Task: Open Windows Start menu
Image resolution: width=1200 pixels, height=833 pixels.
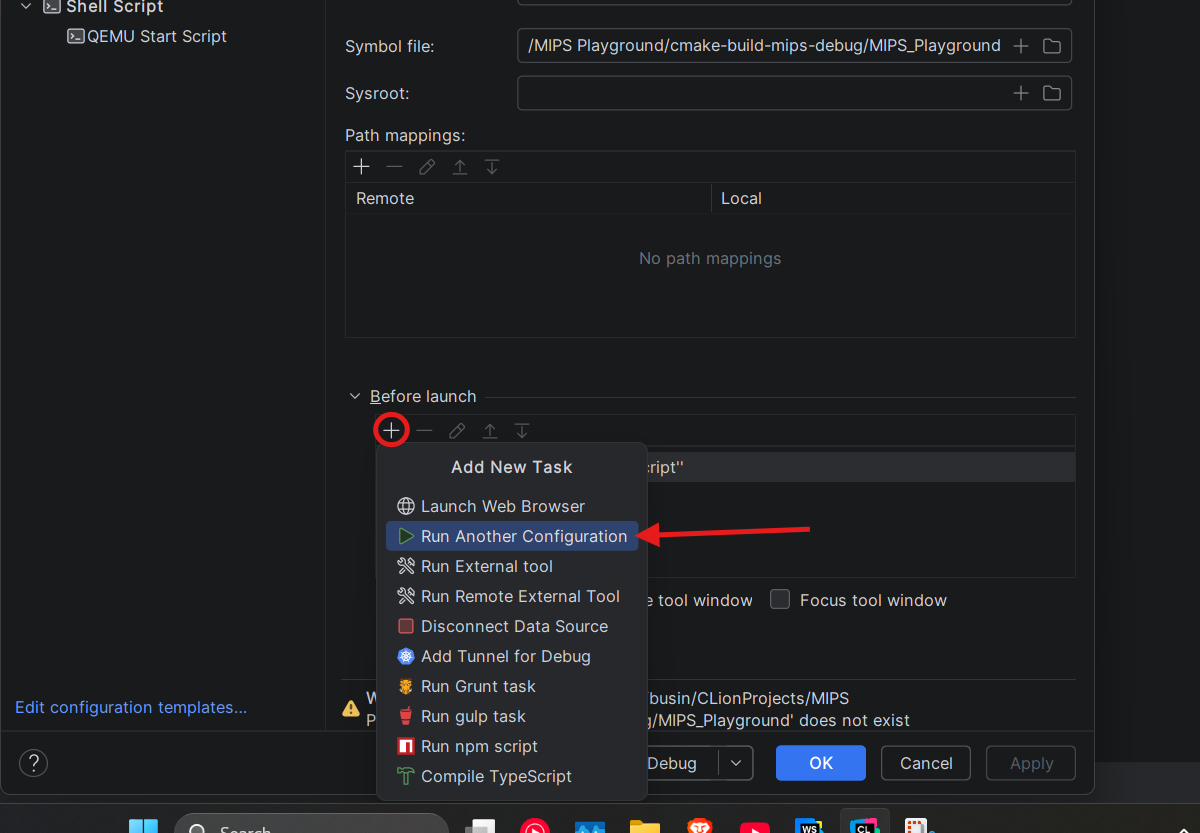Action: tap(143, 826)
